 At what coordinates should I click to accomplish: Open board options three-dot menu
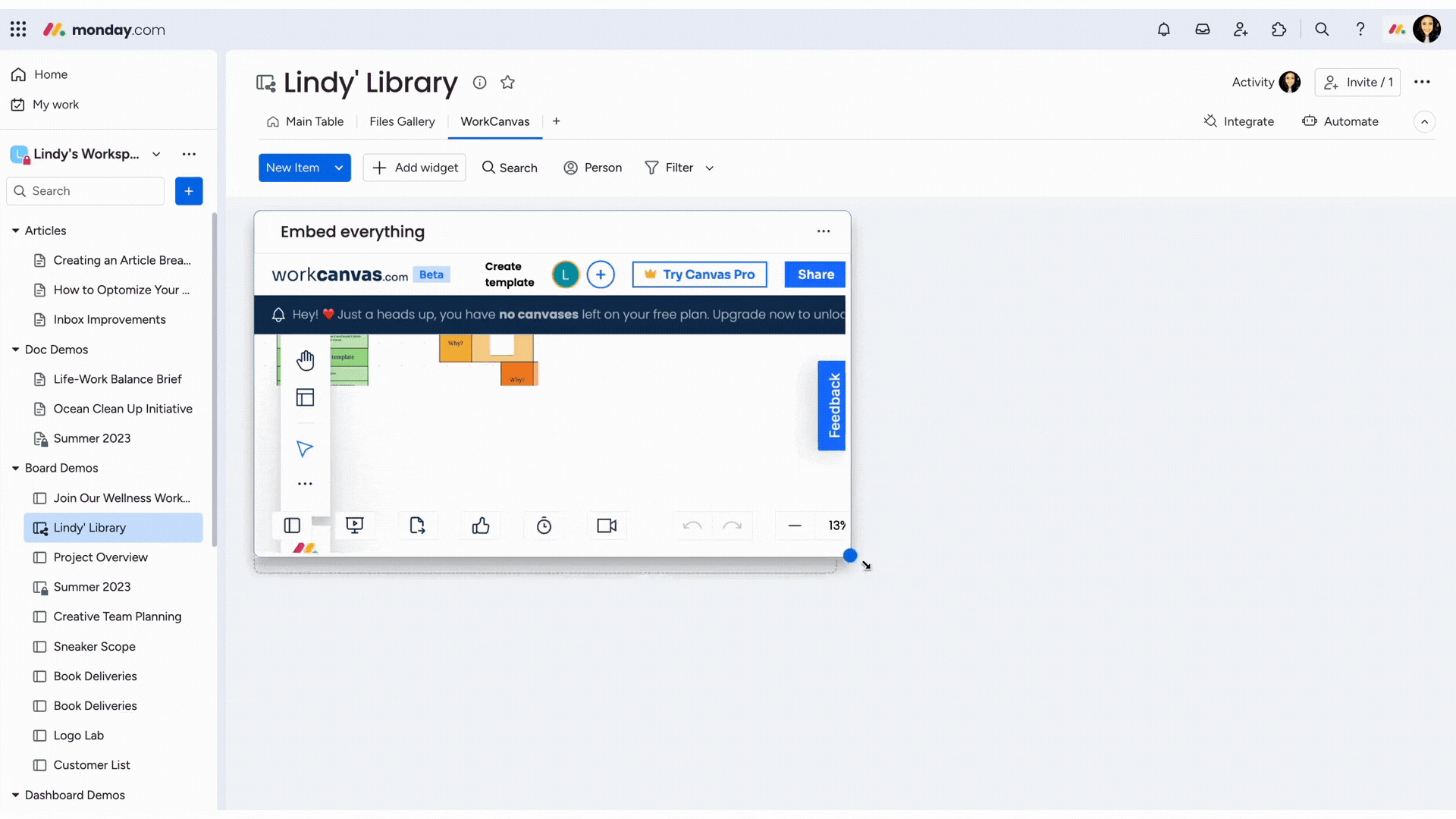1422,82
